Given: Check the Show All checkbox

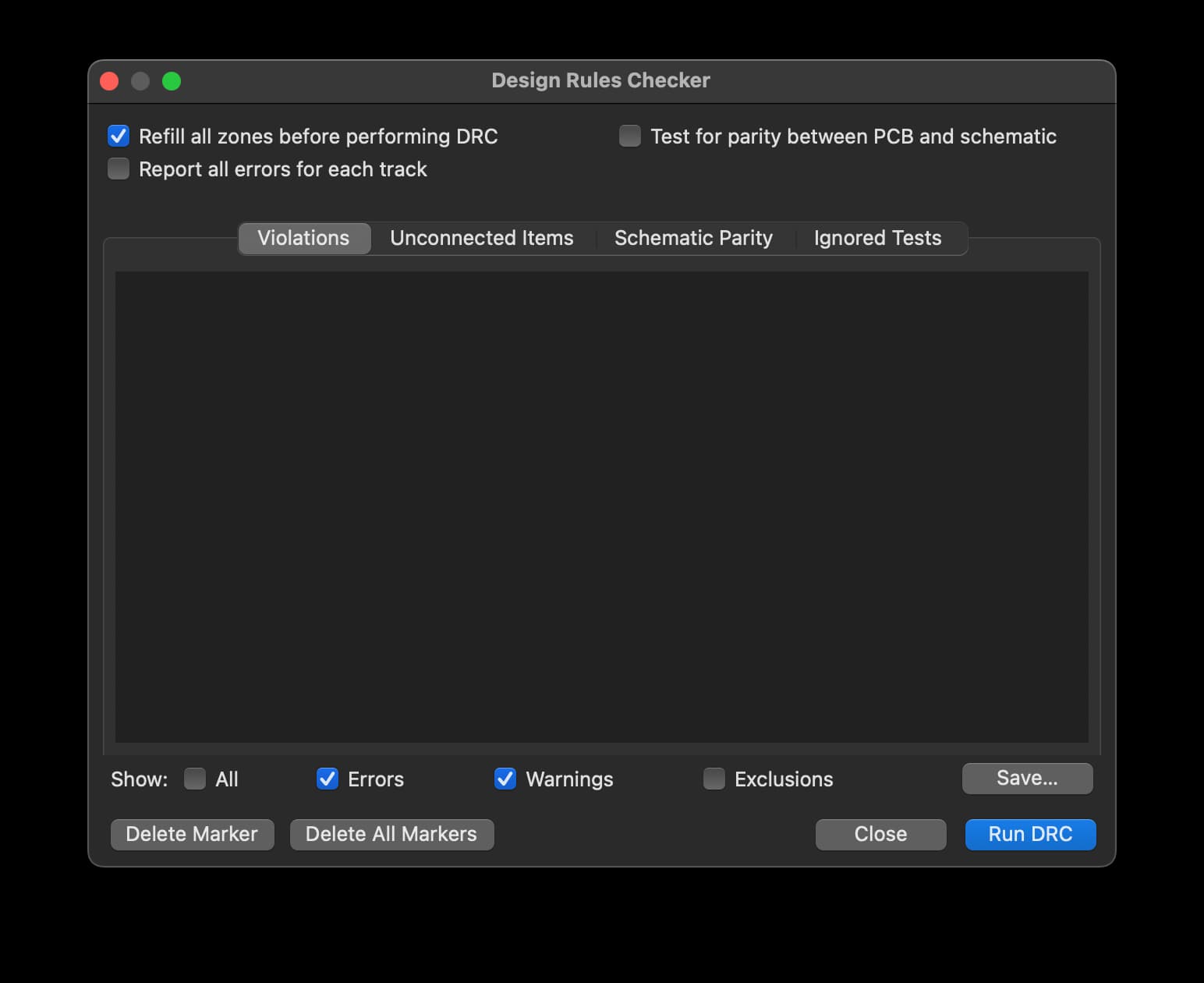Looking at the screenshot, I should tap(195, 779).
